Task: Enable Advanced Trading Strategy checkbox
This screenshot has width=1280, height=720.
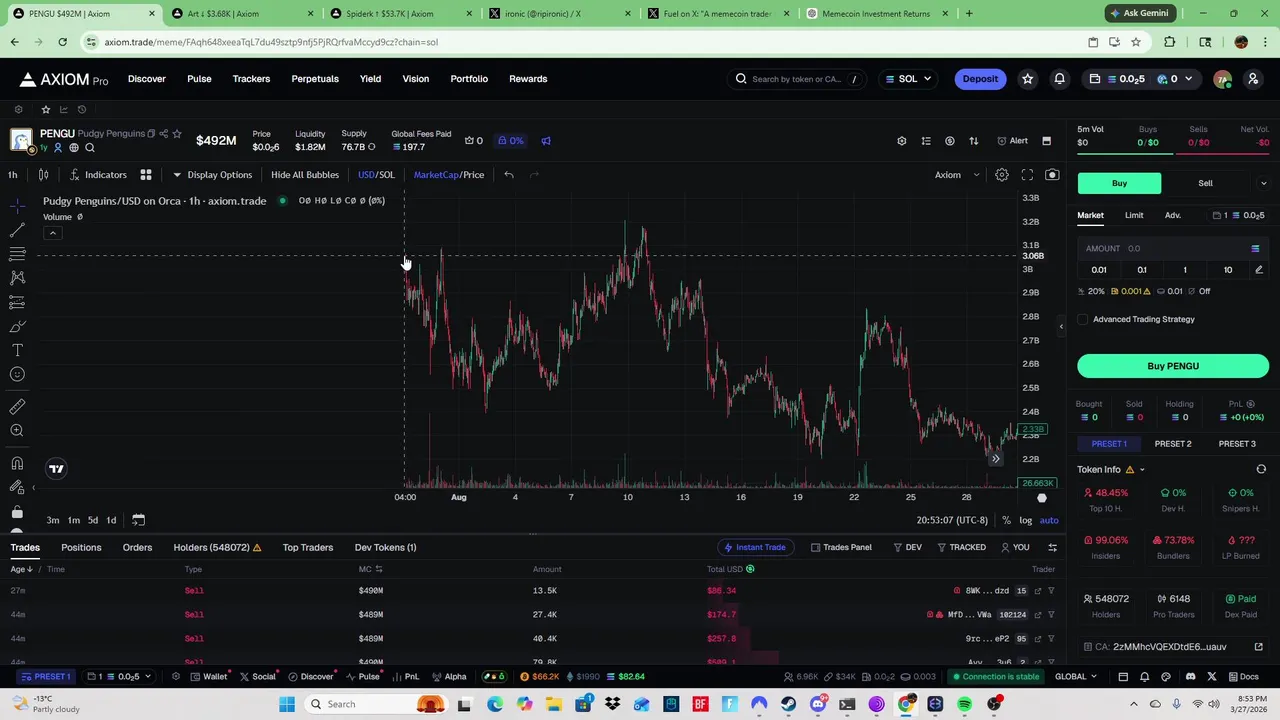Action: [1083, 320]
